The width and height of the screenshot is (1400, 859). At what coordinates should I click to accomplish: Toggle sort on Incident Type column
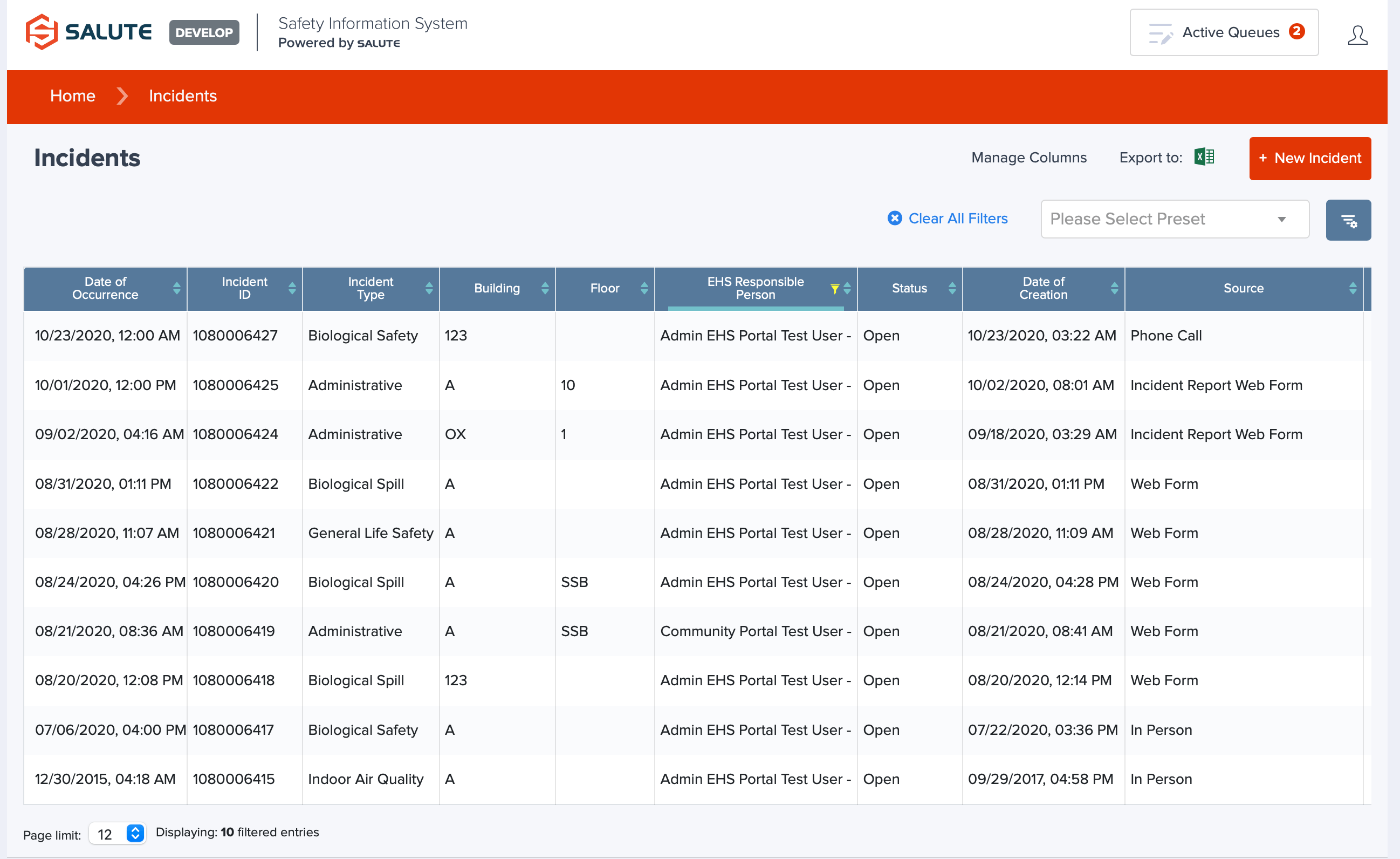click(429, 288)
